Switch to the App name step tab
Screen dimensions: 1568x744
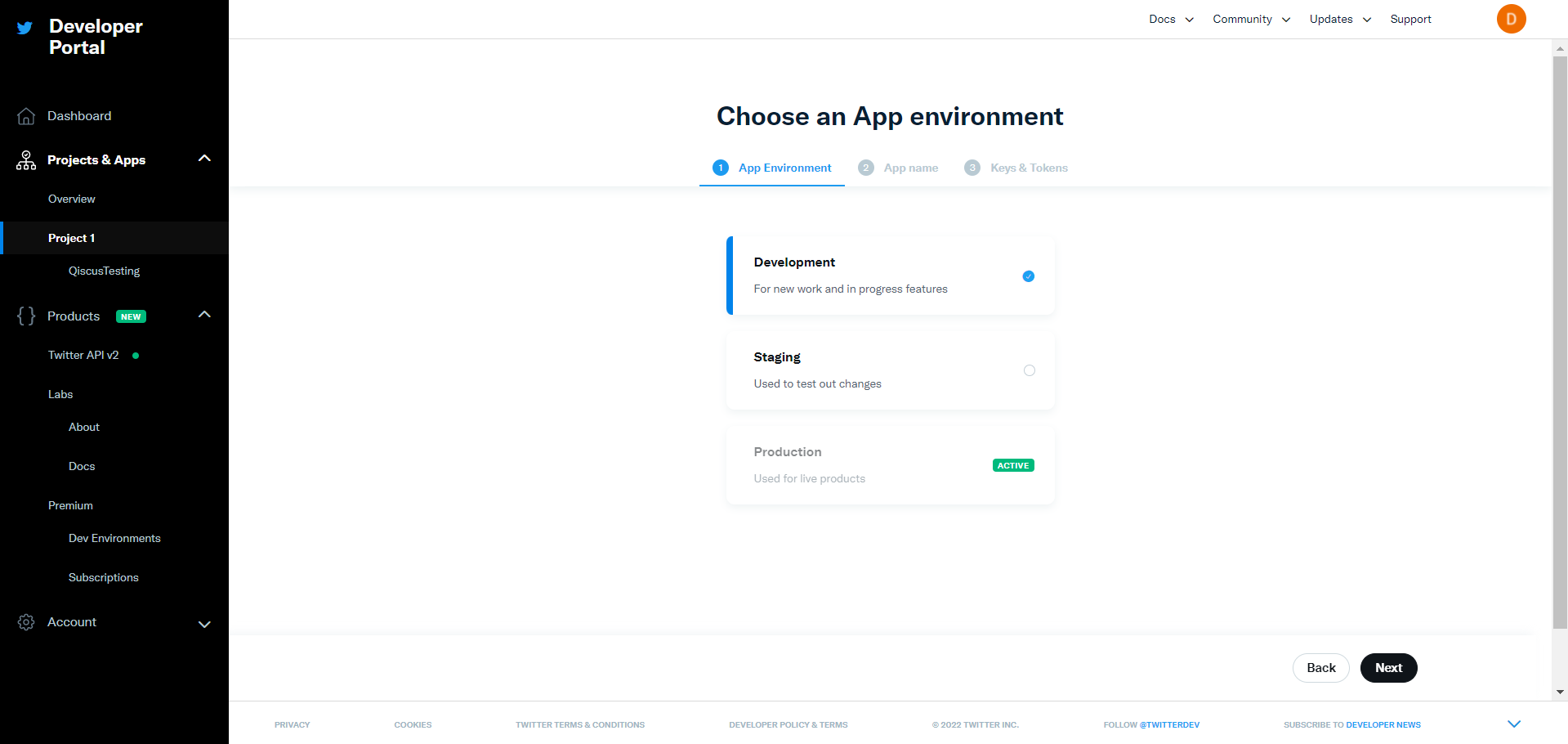pos(899,168)
